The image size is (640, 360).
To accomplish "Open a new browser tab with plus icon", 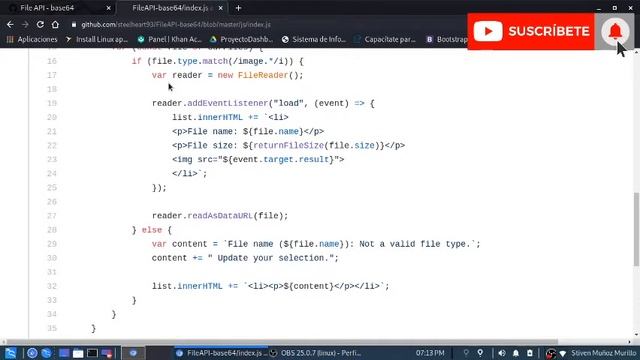I will 238,8.
